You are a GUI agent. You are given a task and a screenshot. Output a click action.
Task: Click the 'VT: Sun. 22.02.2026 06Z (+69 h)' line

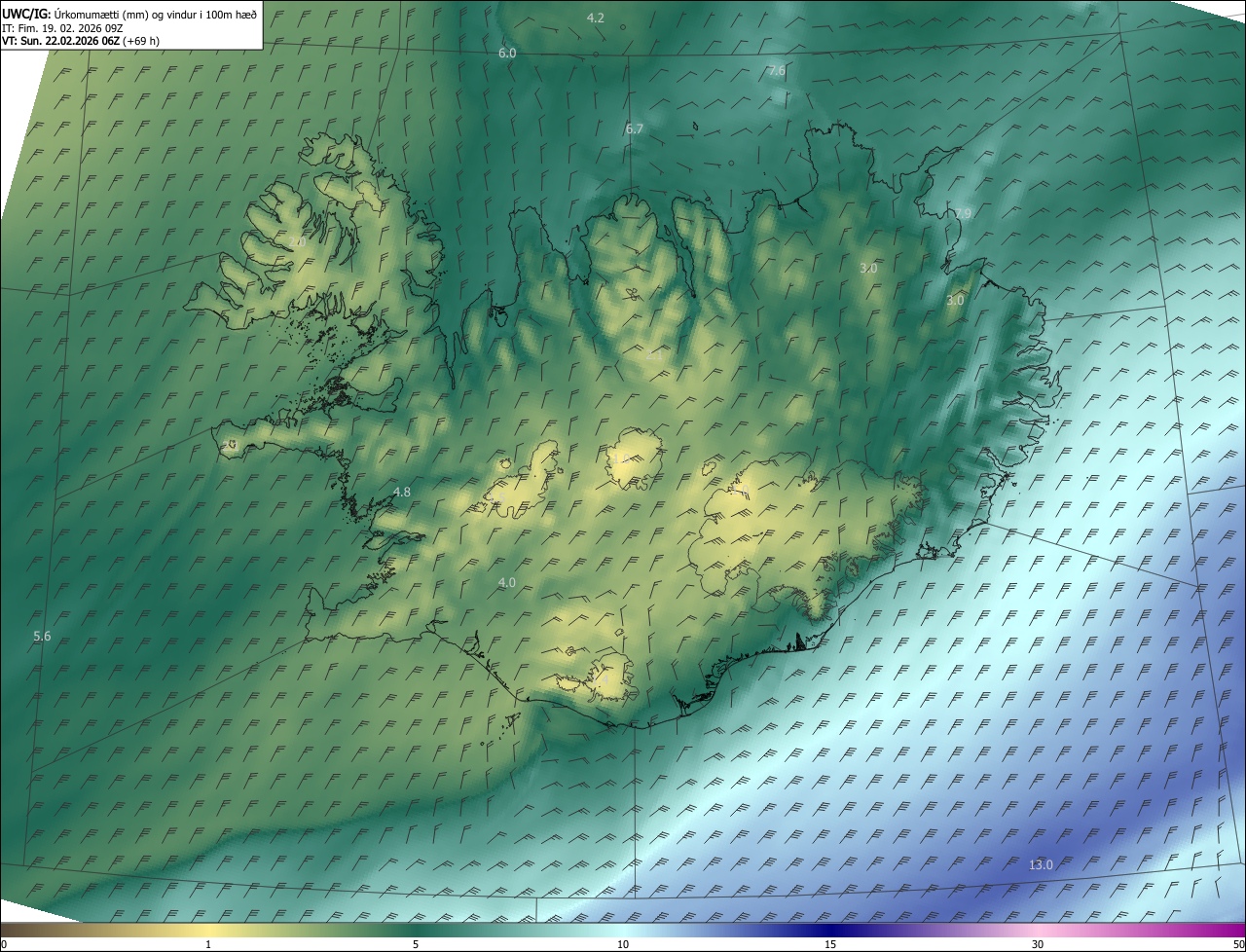[x=81, y=41]
